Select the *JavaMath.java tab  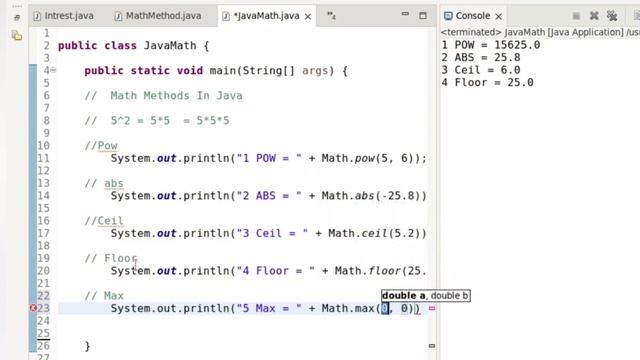266,16
